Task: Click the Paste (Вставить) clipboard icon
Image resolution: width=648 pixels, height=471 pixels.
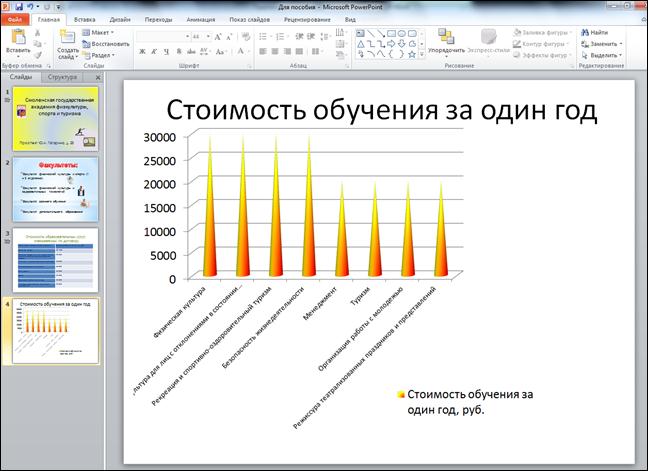Action: tap(17, 36)
